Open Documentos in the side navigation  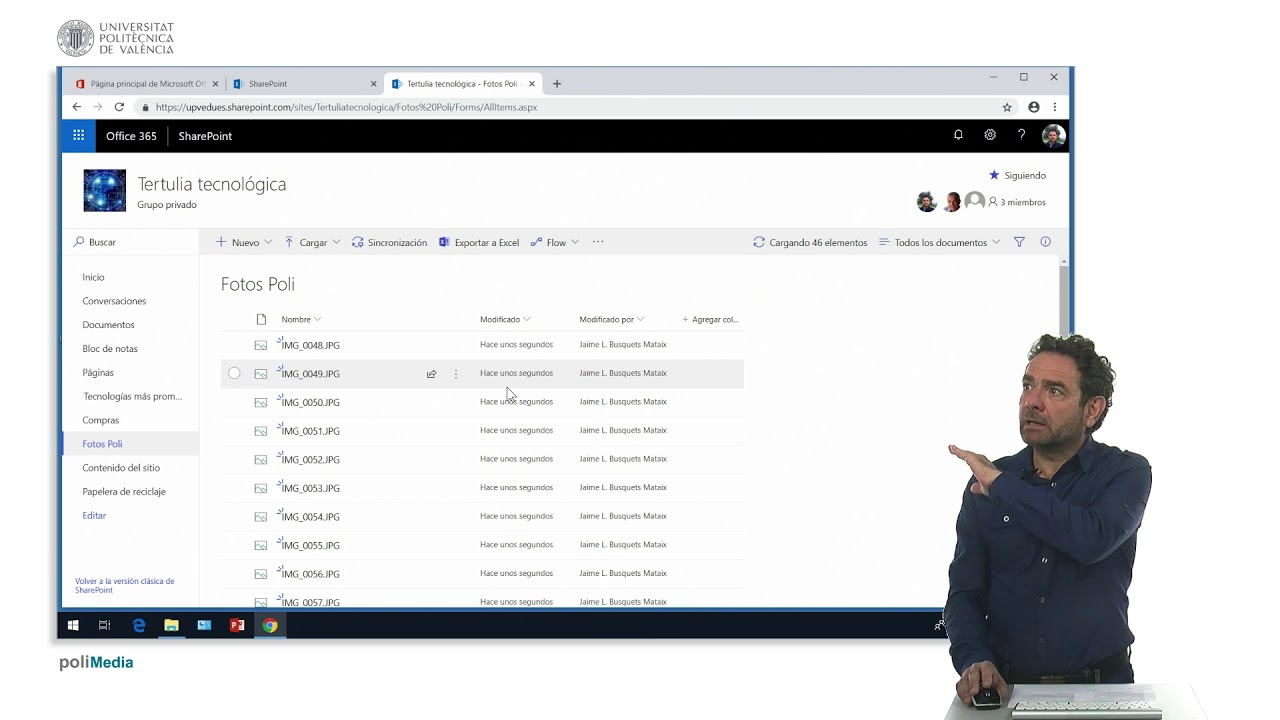tap(108, 325)
